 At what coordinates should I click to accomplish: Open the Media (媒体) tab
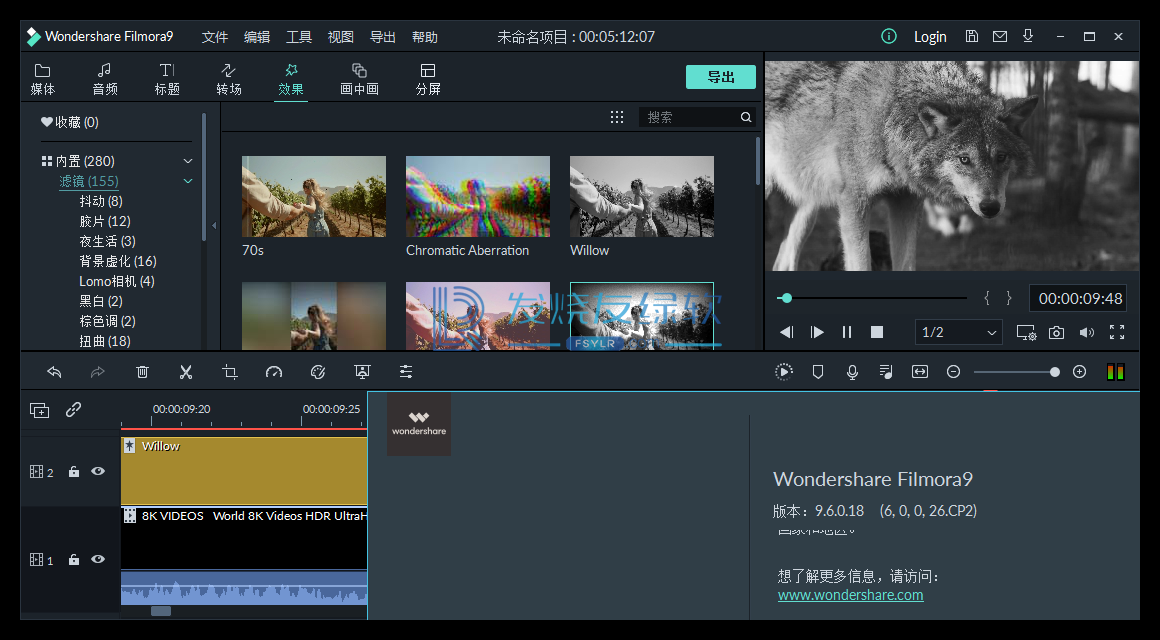(42, 79)
